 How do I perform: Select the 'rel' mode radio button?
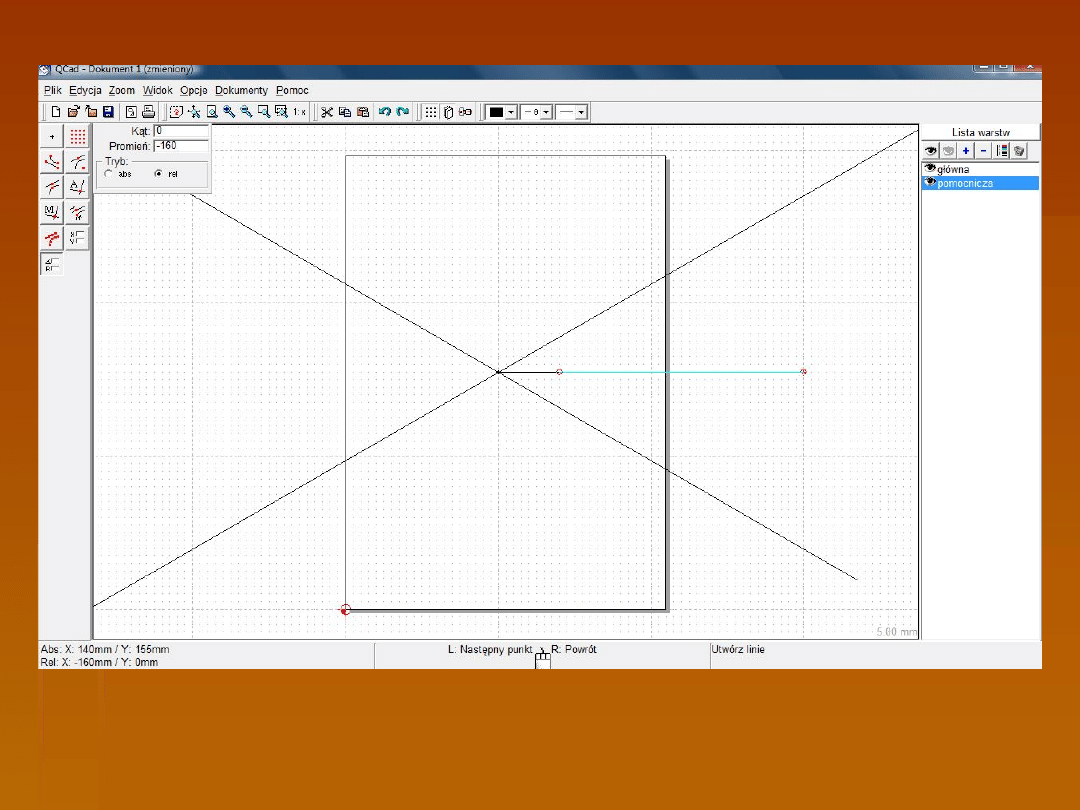click(x=158, y=174)
